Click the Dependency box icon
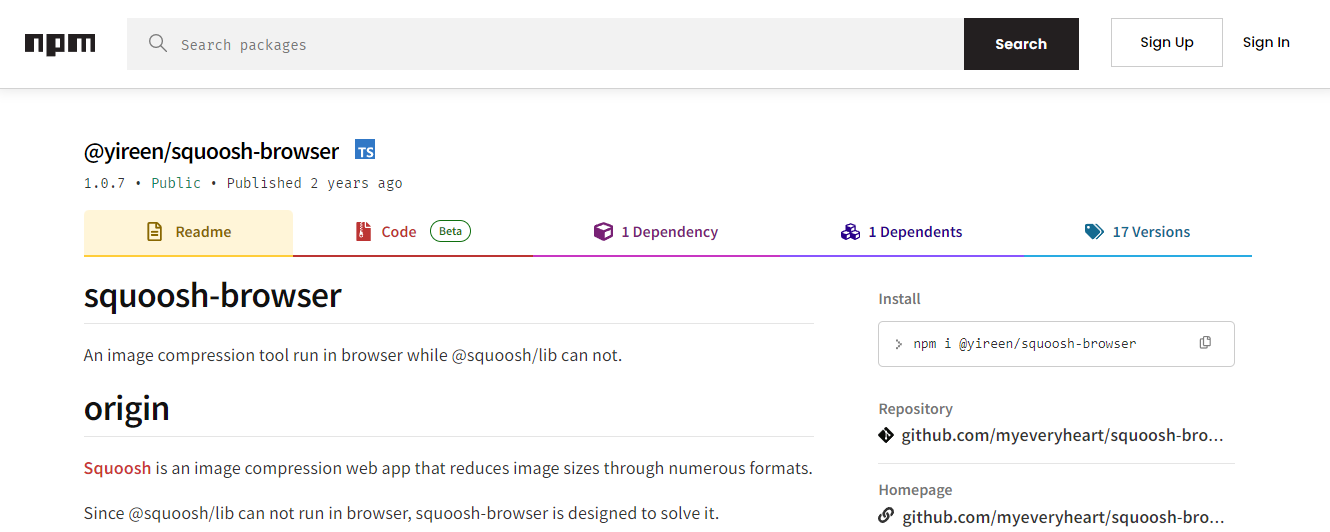The width and height of the screenshot is (1330, 532). click(x=603, y=232)
